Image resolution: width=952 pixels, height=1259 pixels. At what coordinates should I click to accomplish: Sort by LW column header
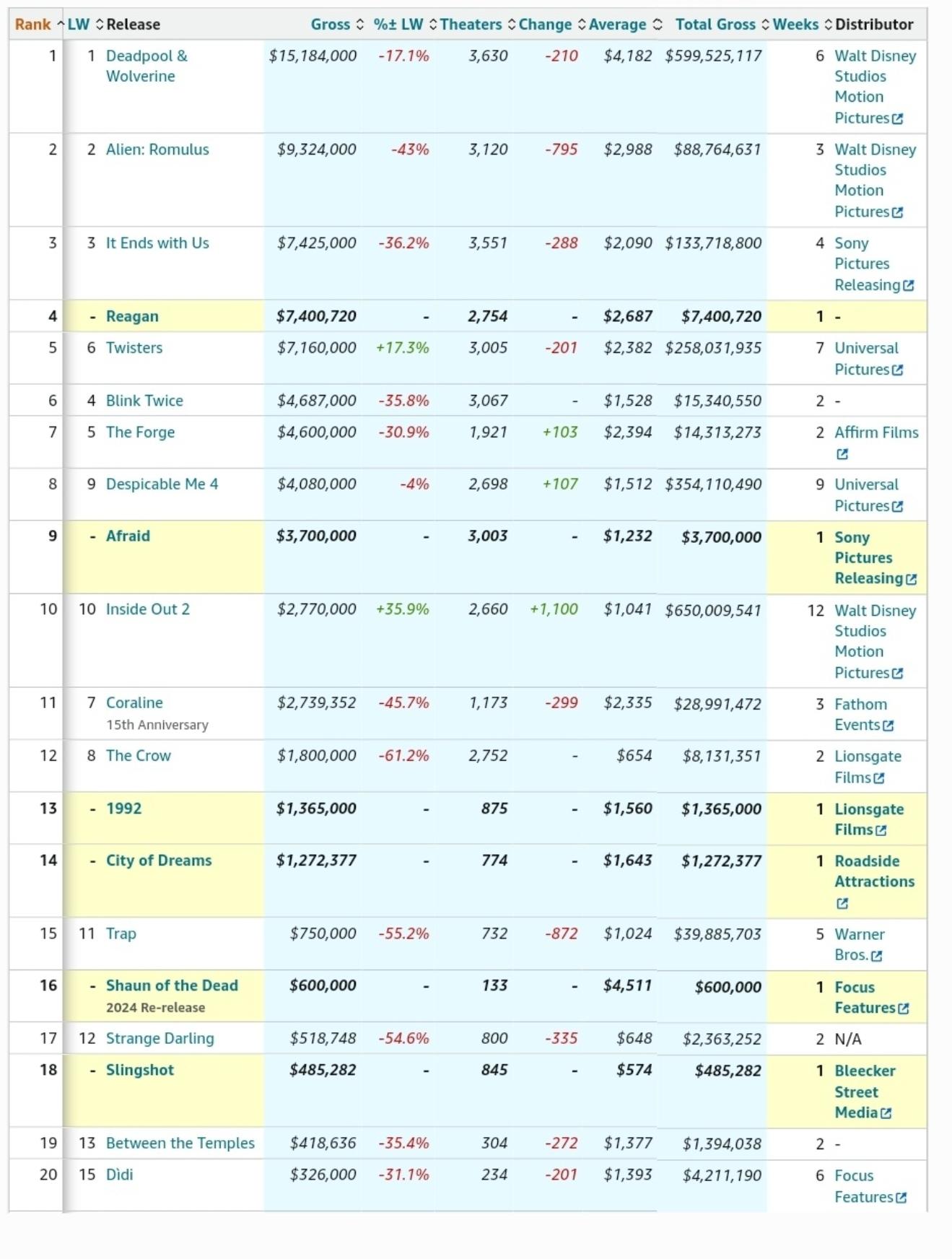pos(85,25)
